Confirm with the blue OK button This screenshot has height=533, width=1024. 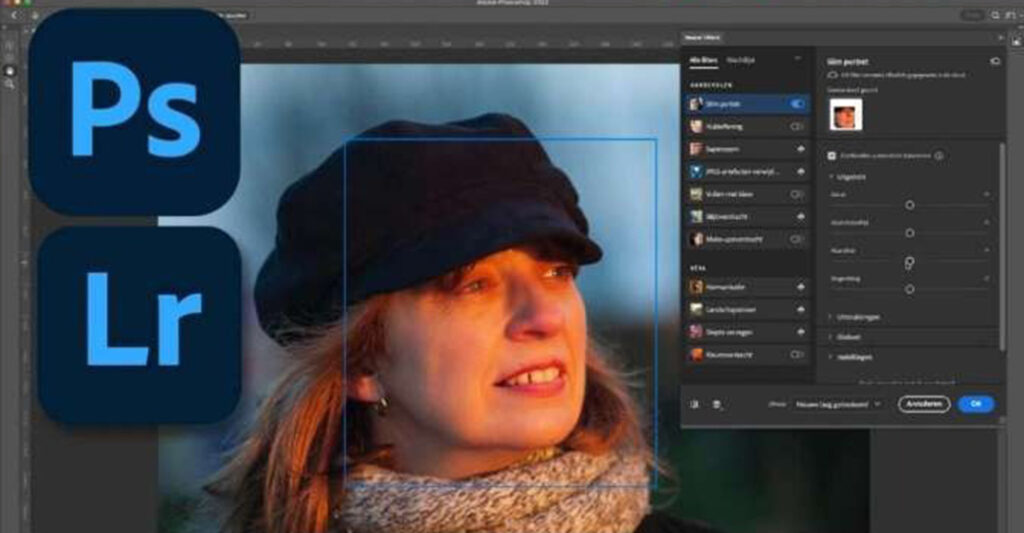(976, 404)
